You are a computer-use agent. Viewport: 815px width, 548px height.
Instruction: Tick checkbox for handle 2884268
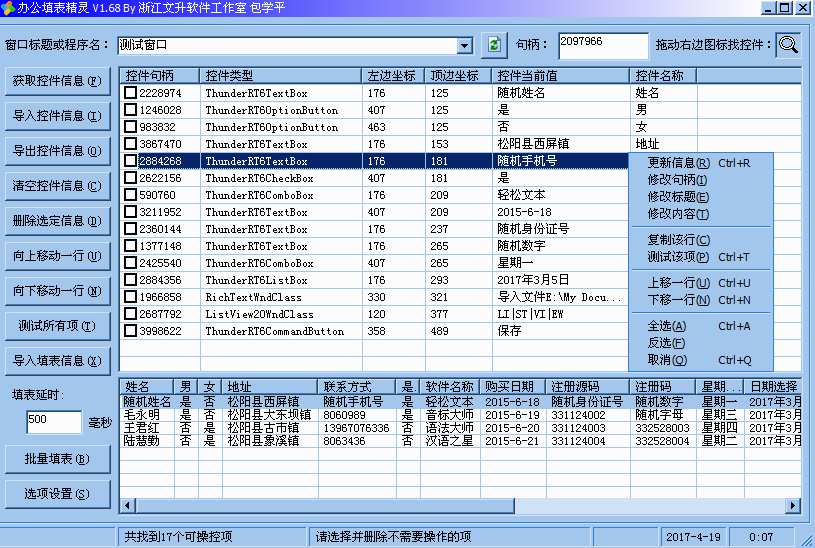(130, 161)
